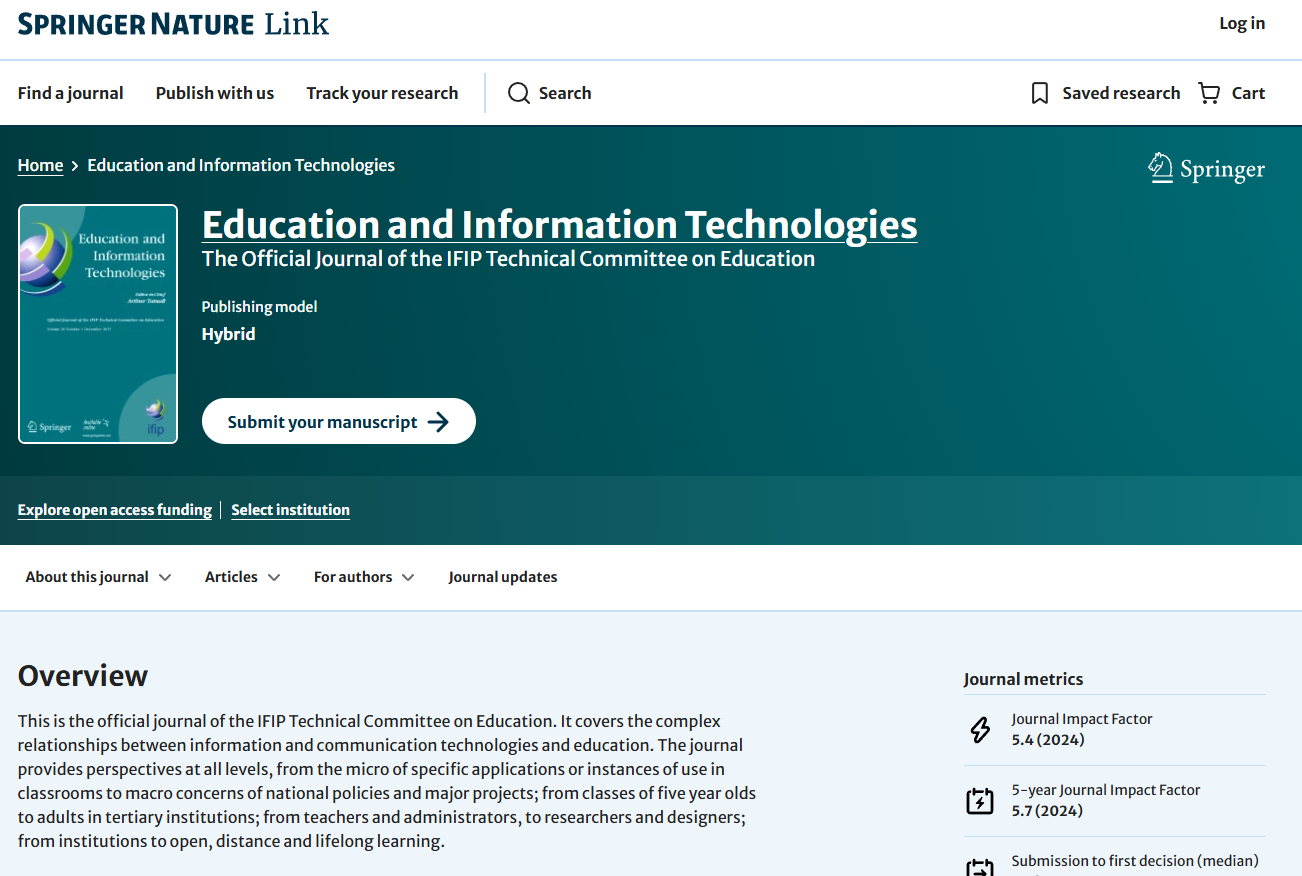Image resolution: width=1302 pixels, height=876 pixels.
Task: Click the Springer horse logo
Action: click(x=1160, y=168)
